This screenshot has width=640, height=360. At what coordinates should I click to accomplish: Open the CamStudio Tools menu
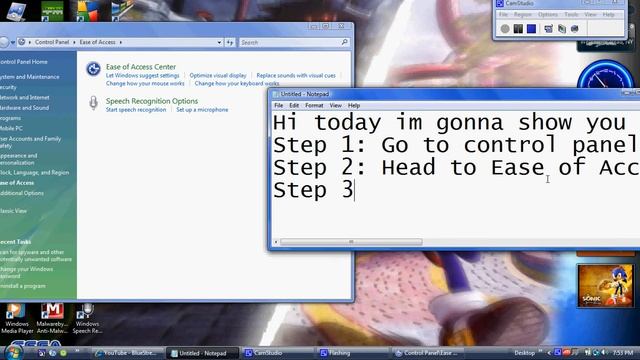[x=571, y=15]
